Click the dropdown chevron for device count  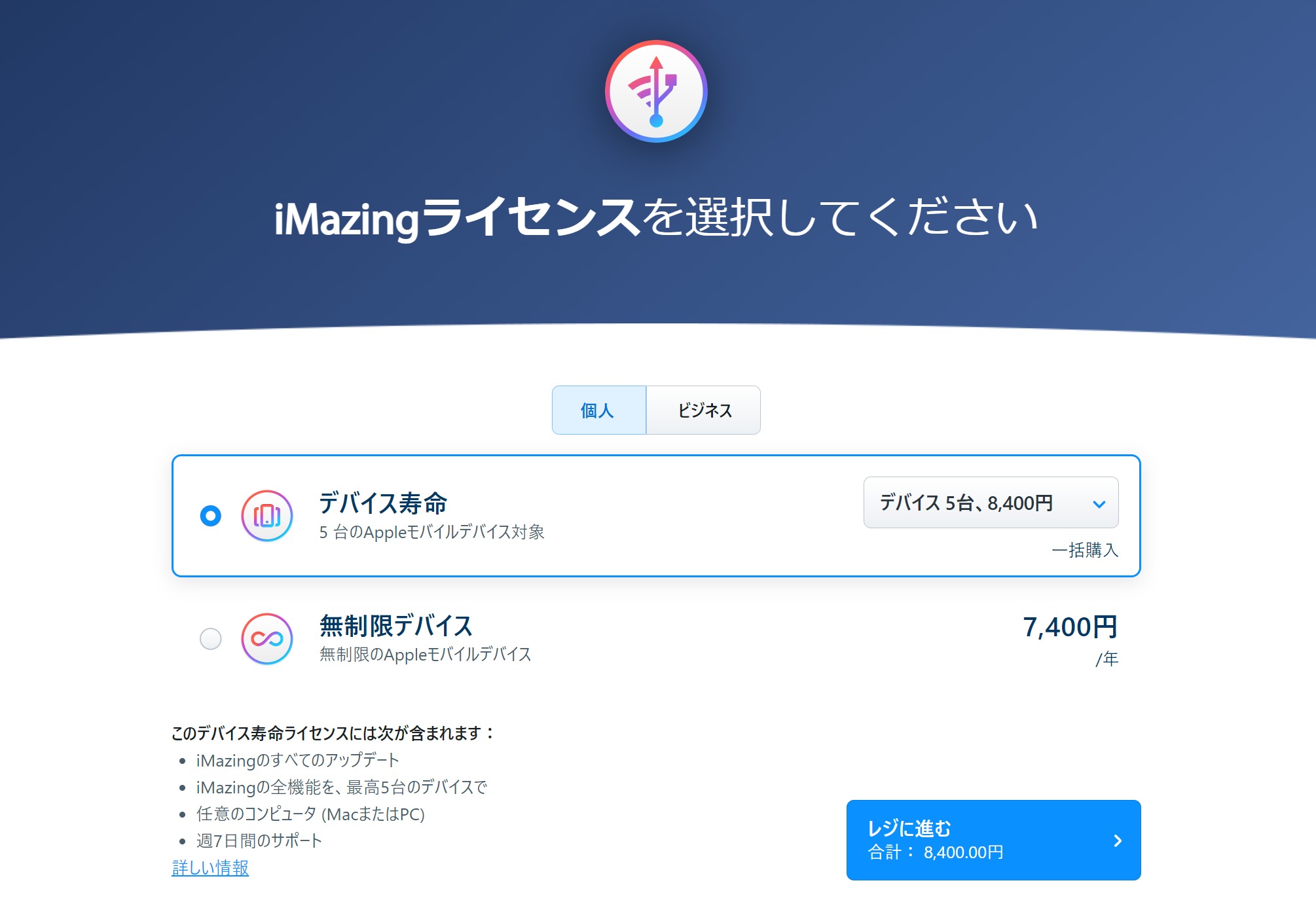pyautogui.click(x=1099, y=504)
